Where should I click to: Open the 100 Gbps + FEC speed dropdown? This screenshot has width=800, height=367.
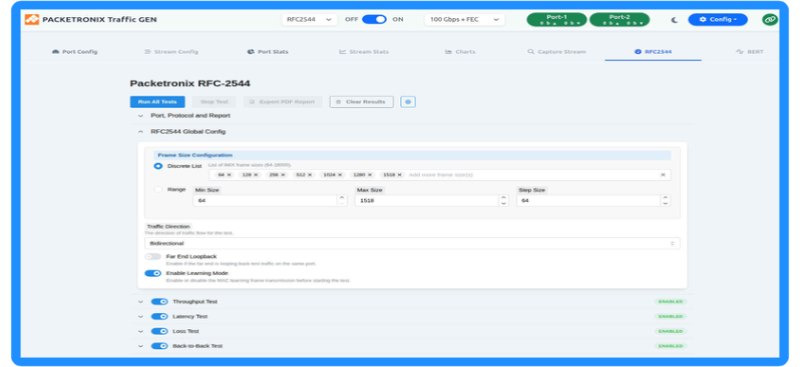click(464, 19)
